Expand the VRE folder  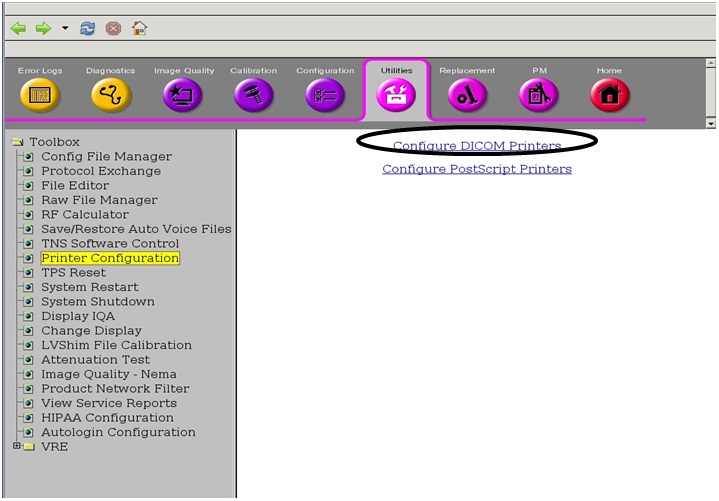coord(17,447)
